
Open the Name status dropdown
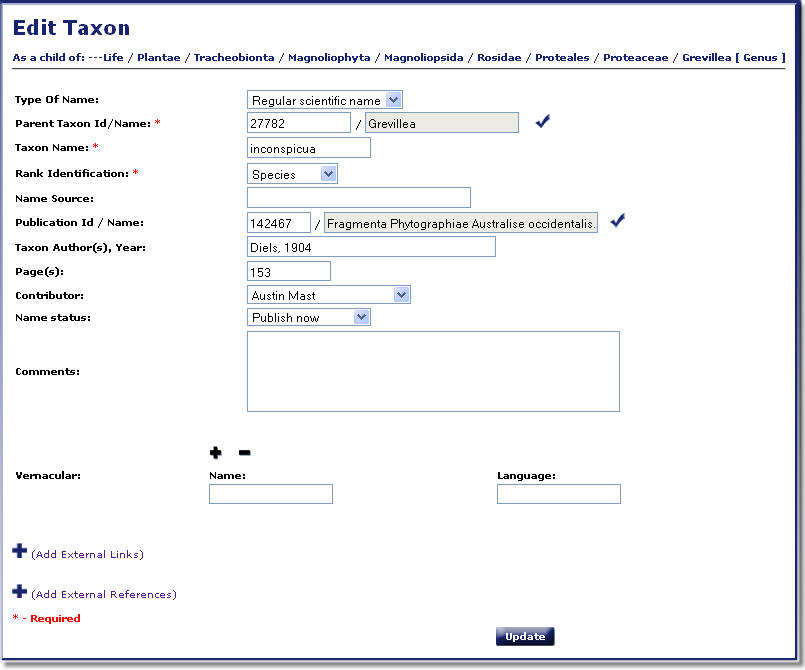(x=308, y=317)
